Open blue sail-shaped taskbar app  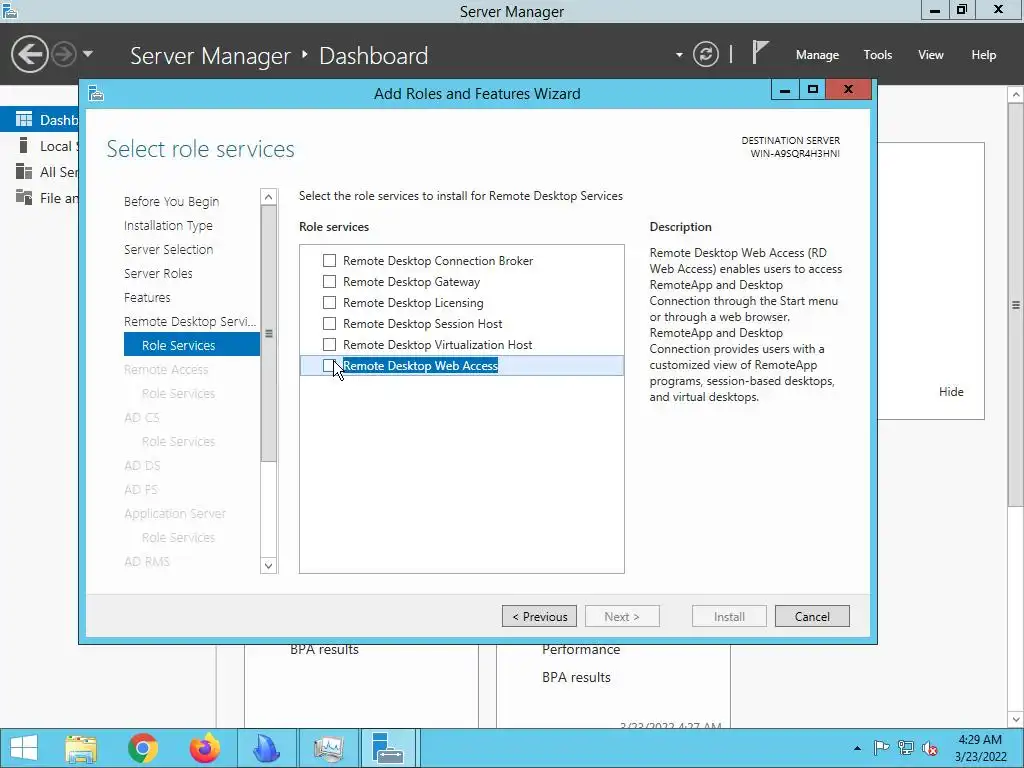pyautogui.click(x=266, y=748)
